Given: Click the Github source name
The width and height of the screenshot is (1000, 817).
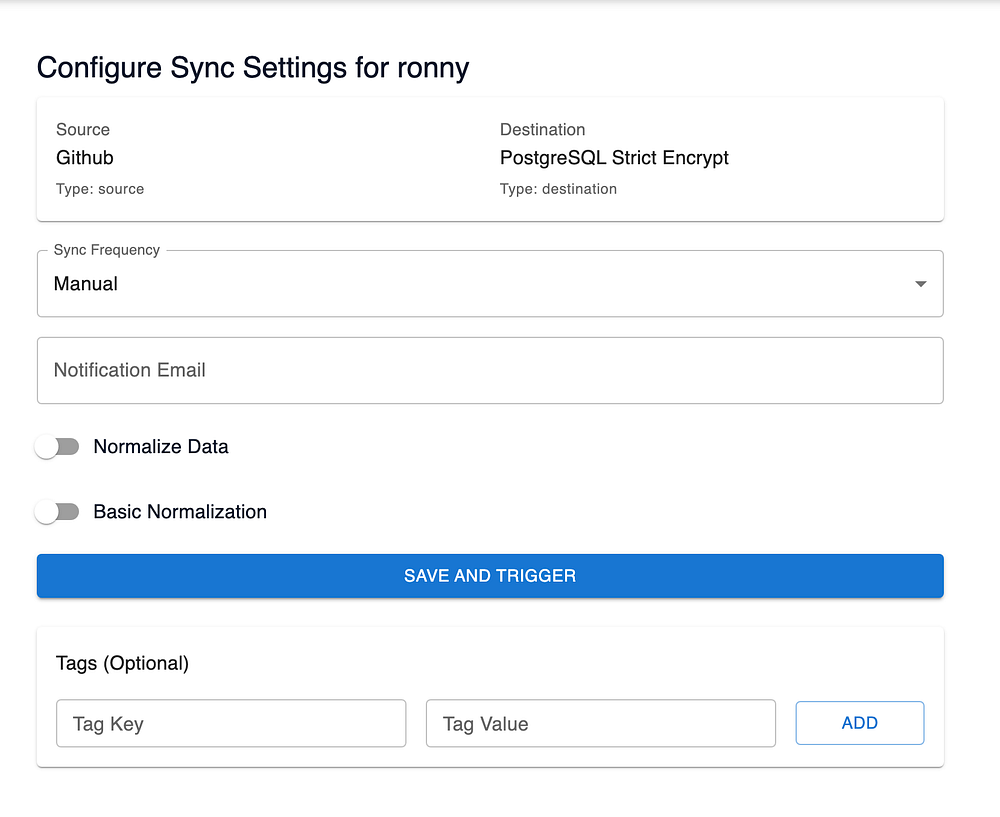Looking at the screenshot, I should (x=85, y=158).
